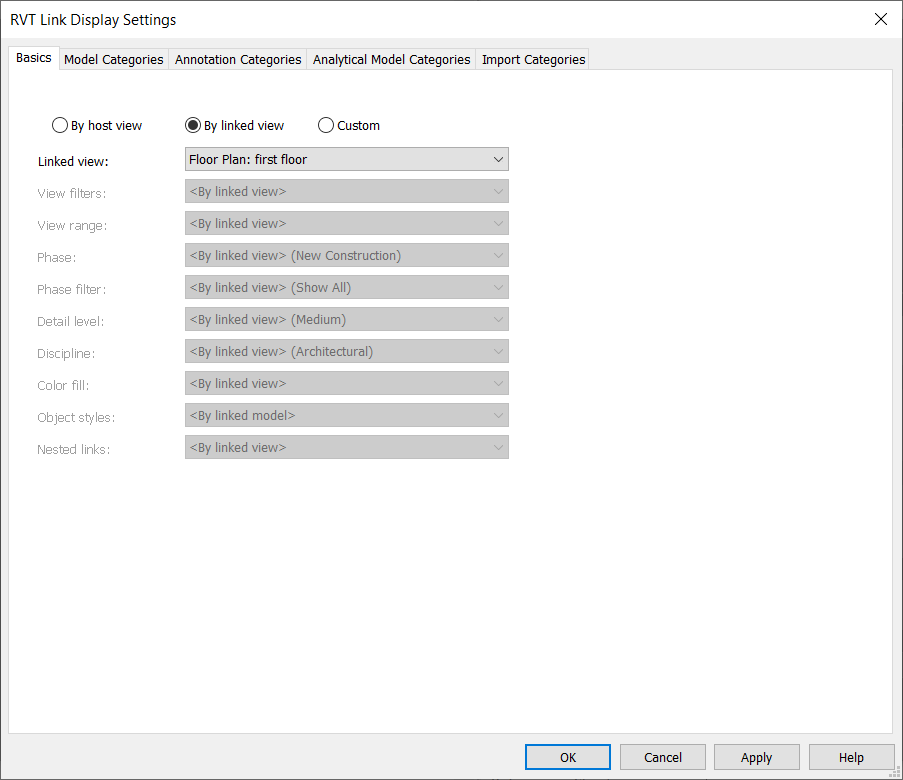Open the Nested links dropdown
This screenshot has height=780, width=903.
click(x=347, y=447)
